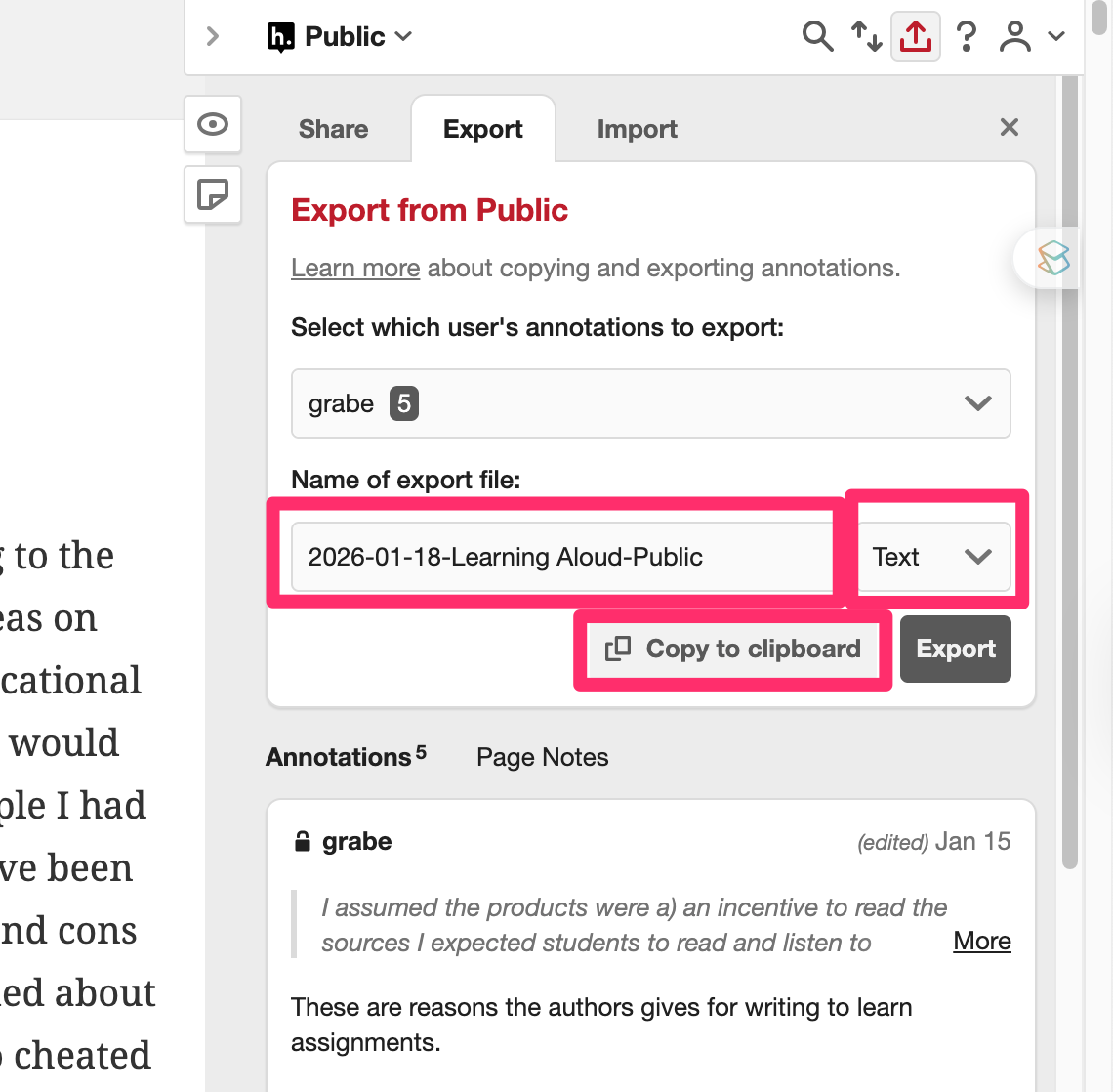The height and width of the screenshot is (1092, 1113).
Task: Click the dark Export button
Action: [955, 650]
